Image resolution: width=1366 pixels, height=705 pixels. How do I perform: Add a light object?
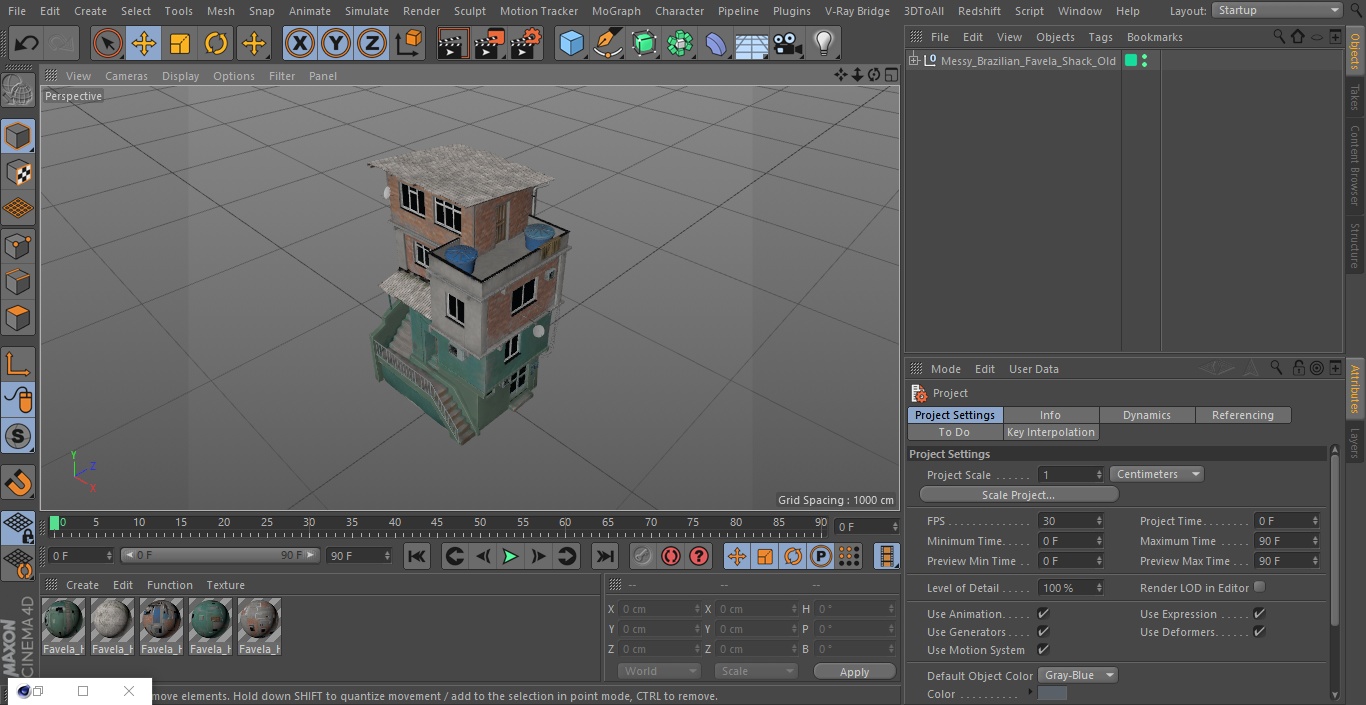point(823,43)
